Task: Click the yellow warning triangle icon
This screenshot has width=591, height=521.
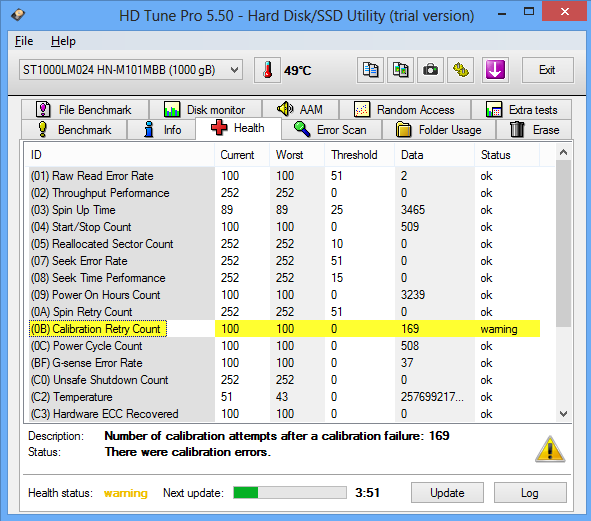Action: (x=550, y=449)
